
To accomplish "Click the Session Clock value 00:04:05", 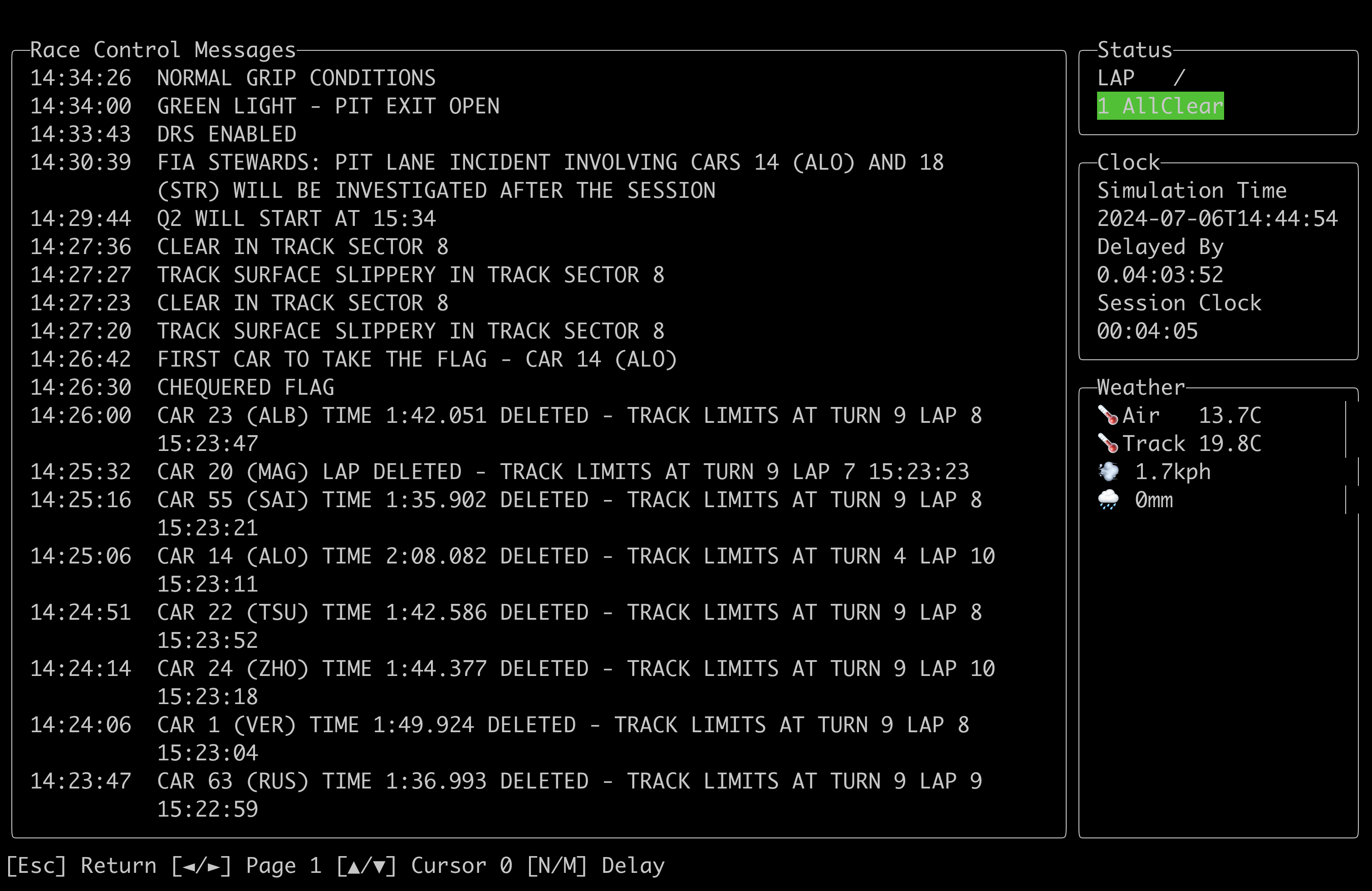I will tap(1147, 331).
